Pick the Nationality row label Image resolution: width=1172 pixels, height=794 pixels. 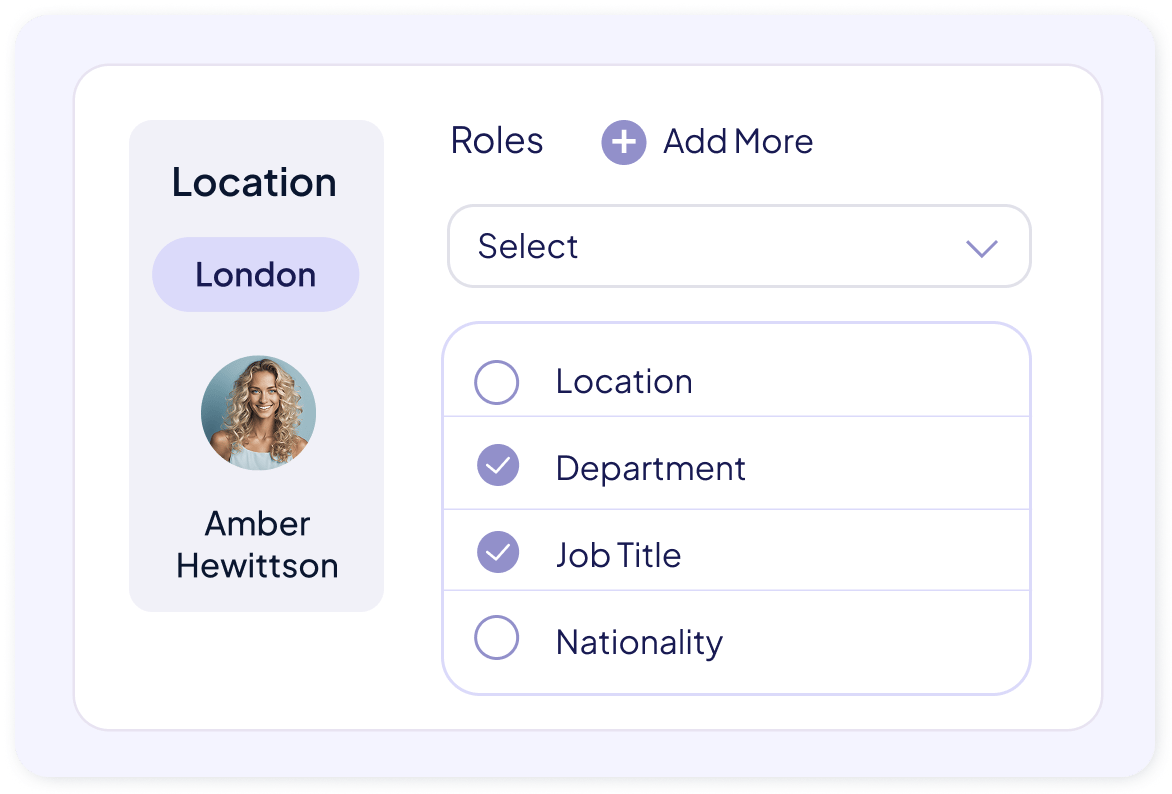point(639,642)
